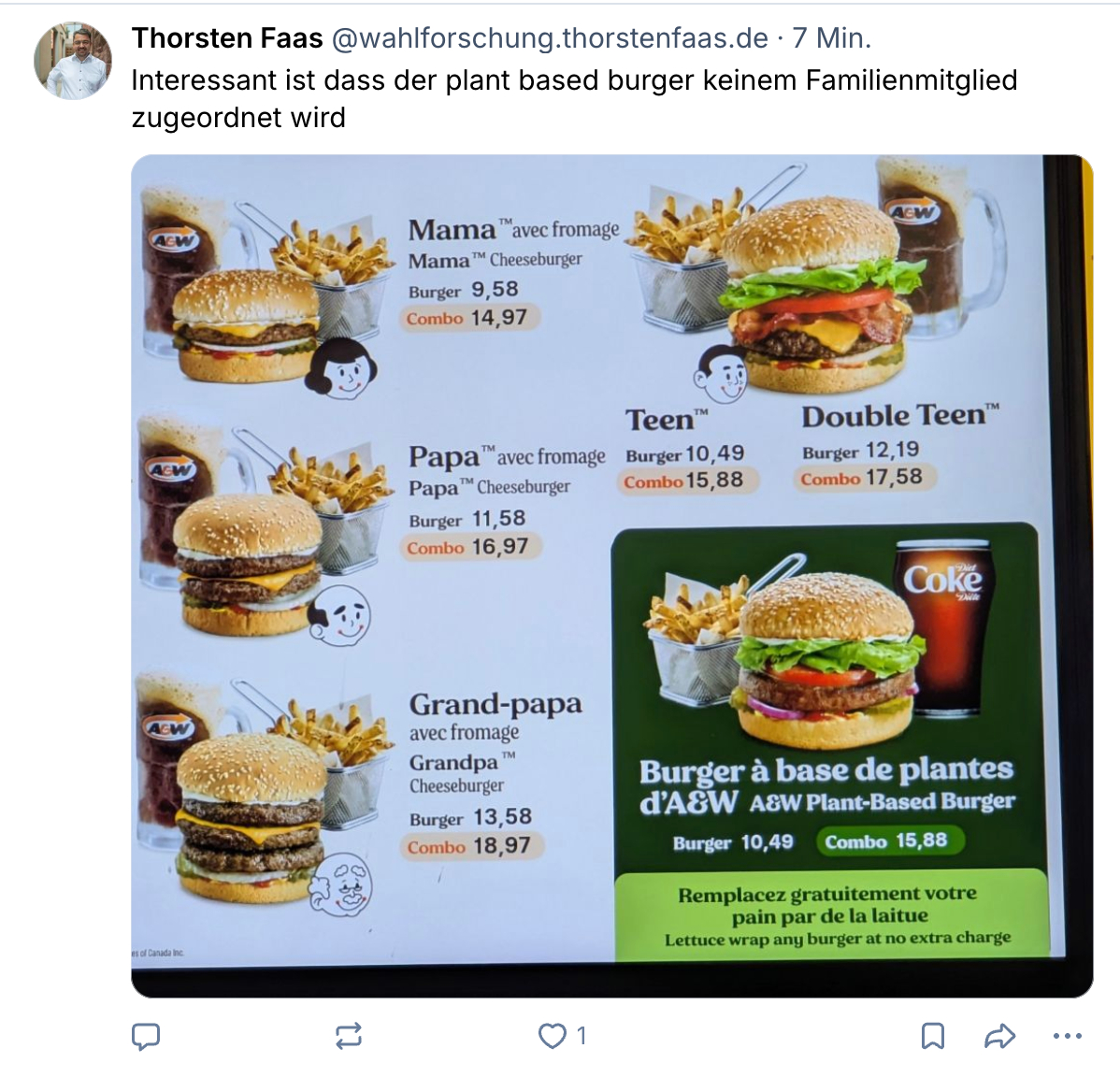This screenshot has width=1120, height=1077.
Task: Click the Grand-papa Combo 18,97 price label
Action: 471,846
